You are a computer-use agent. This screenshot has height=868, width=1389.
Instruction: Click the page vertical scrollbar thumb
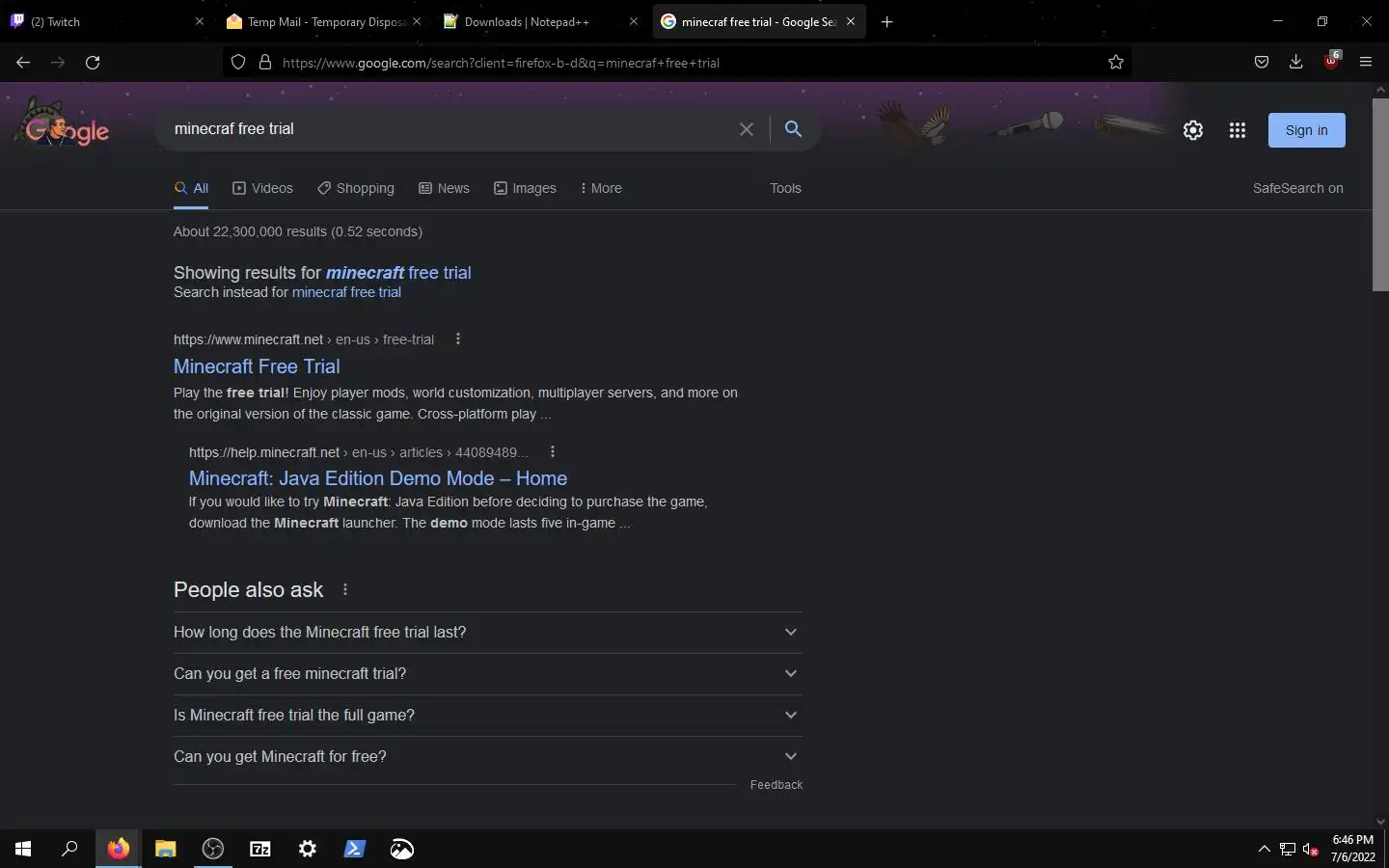tap(1380, 193)
